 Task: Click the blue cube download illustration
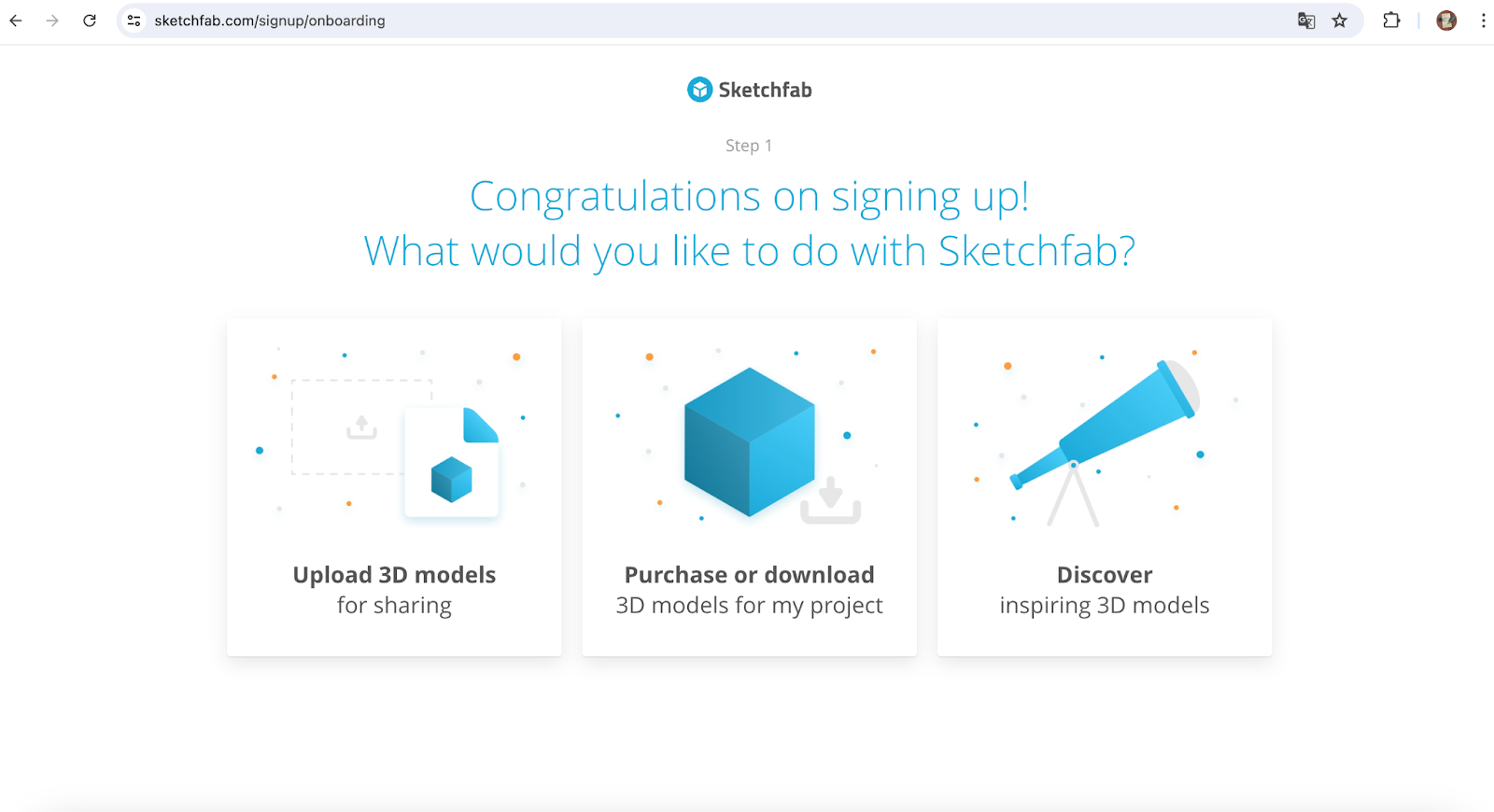point(750,443)
